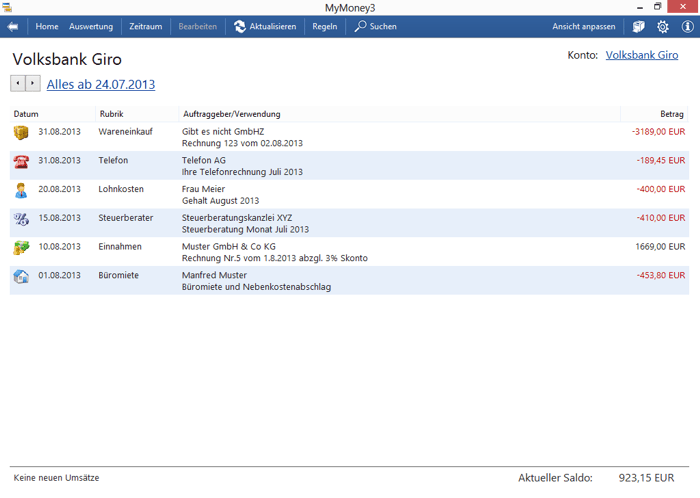Click the red telephone icon for Telefon

(x=21, y=162)
